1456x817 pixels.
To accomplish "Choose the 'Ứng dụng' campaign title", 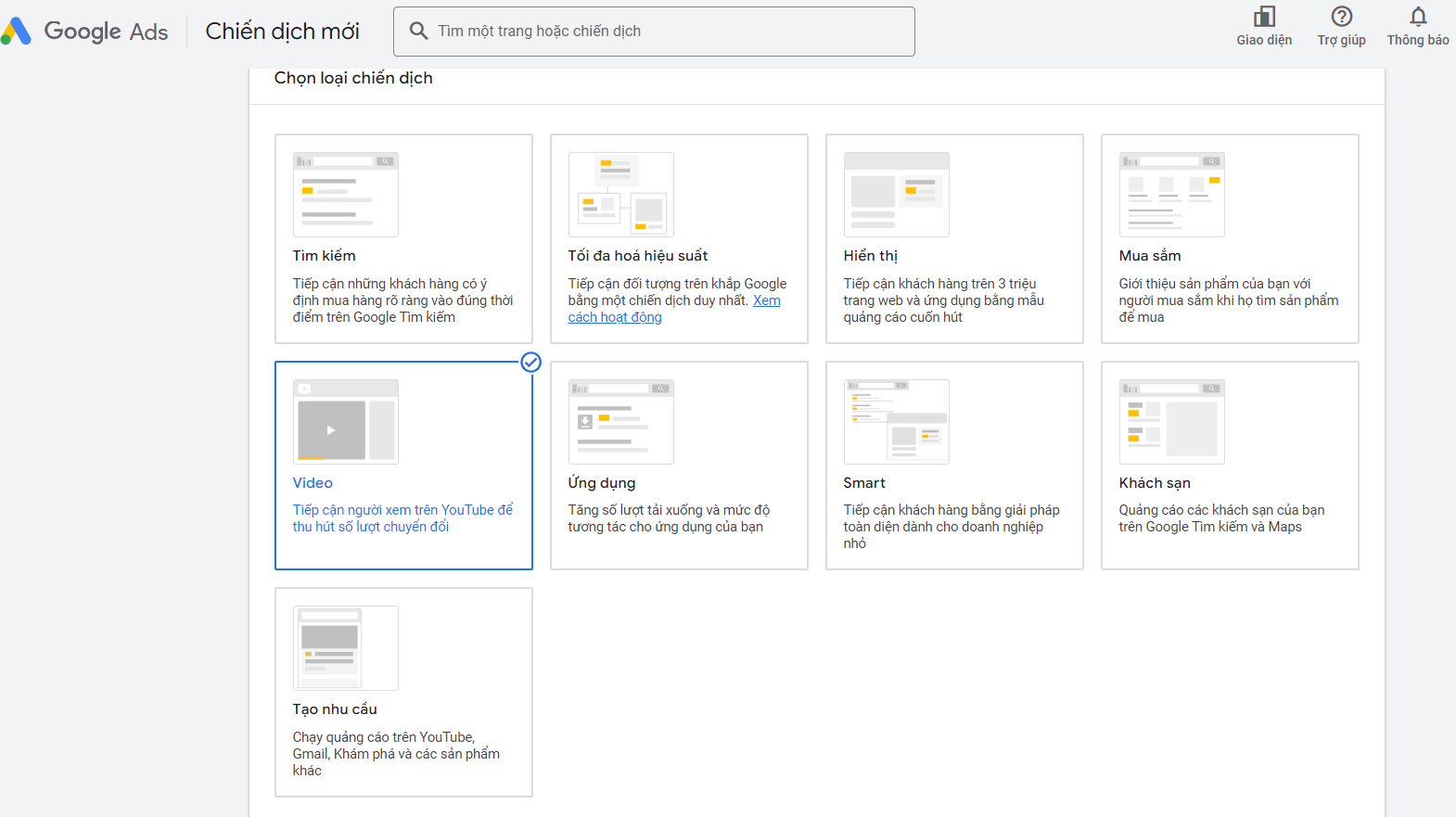I will (x=602, y=483).
